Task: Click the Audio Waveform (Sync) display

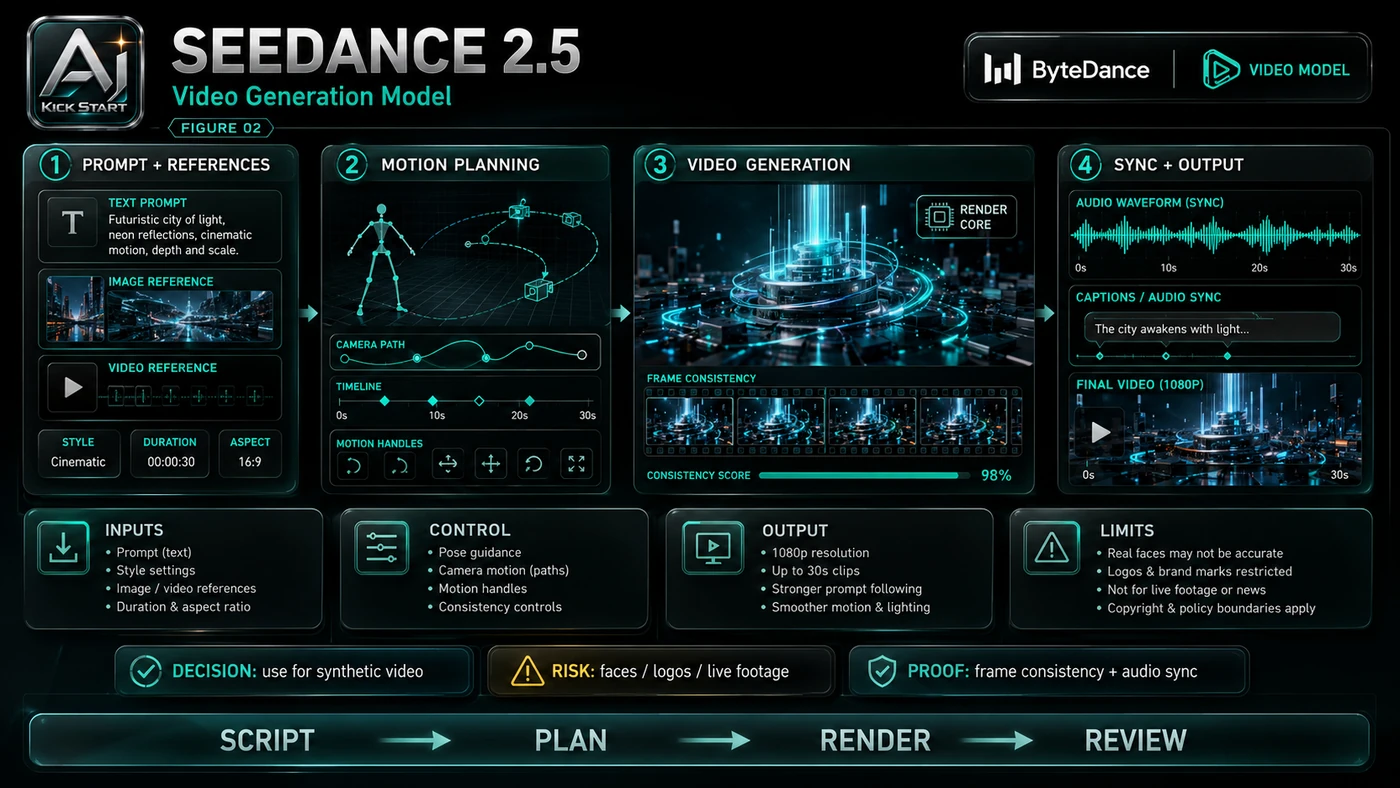Action: click(x=1215, y=235)
